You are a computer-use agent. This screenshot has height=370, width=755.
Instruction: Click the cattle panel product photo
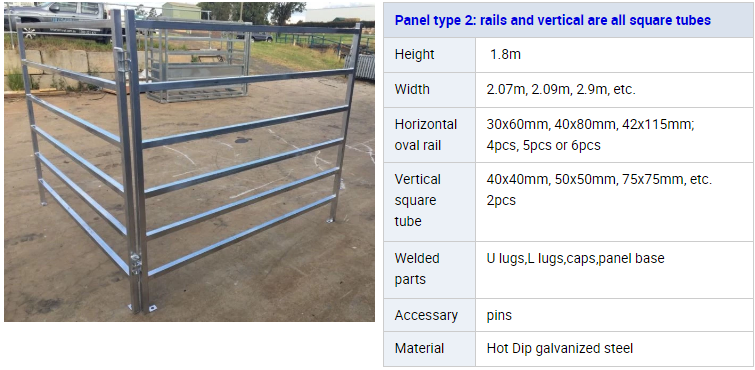tap(189, 161)
